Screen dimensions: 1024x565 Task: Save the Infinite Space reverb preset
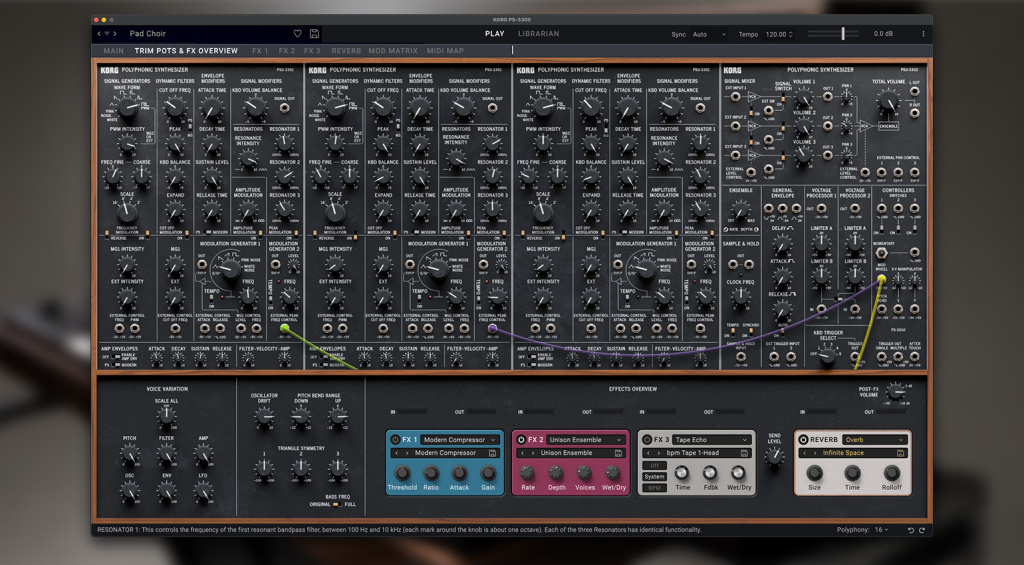[x=898, y=453]
